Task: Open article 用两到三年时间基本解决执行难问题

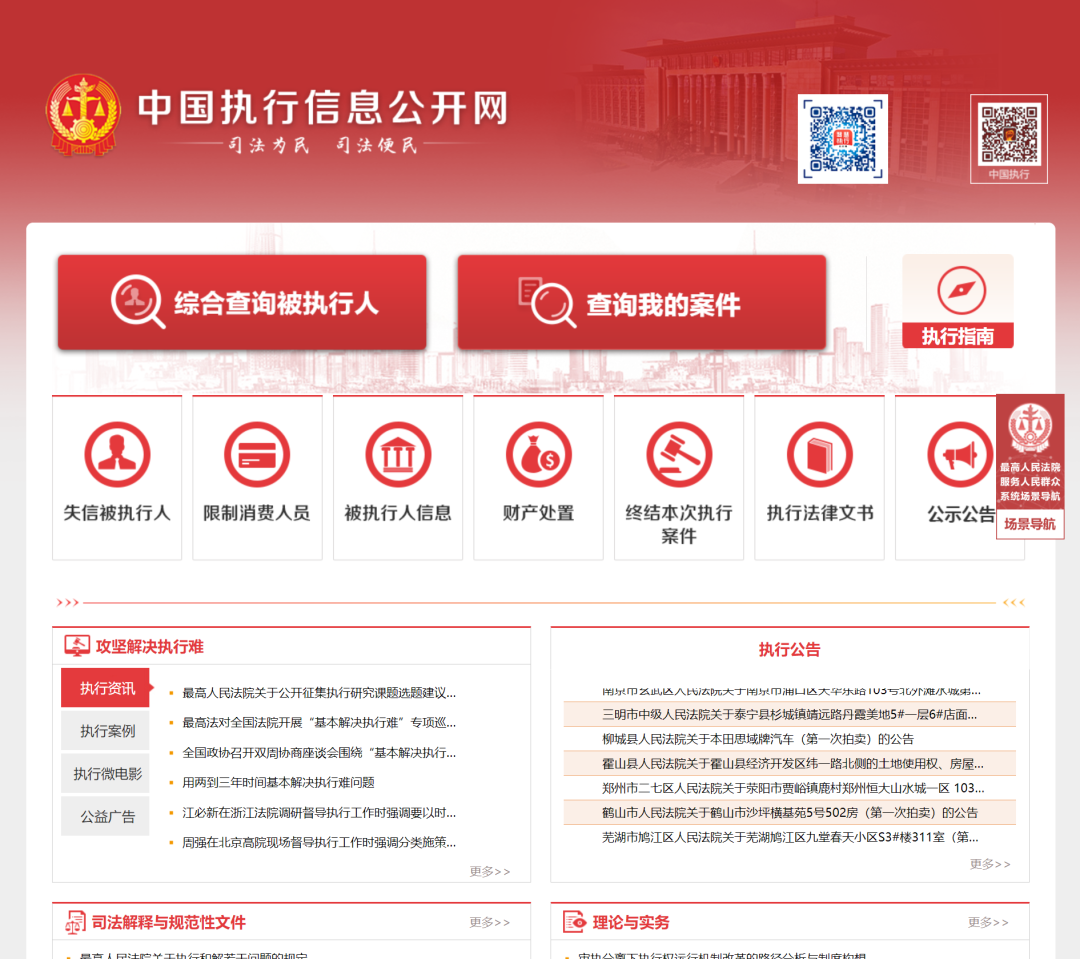Action: (278, 783)
